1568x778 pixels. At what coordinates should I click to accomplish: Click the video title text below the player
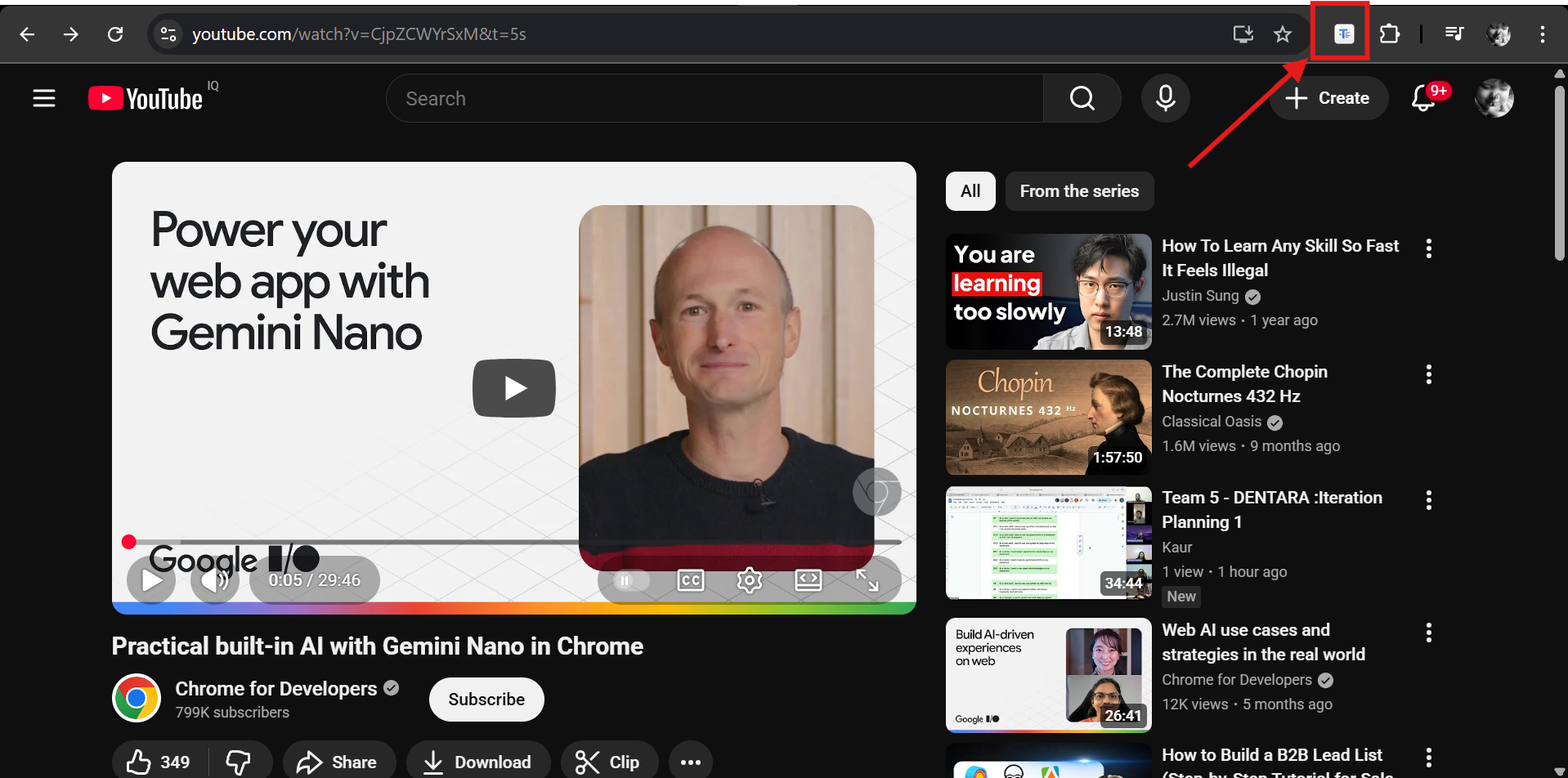[378, 646]
